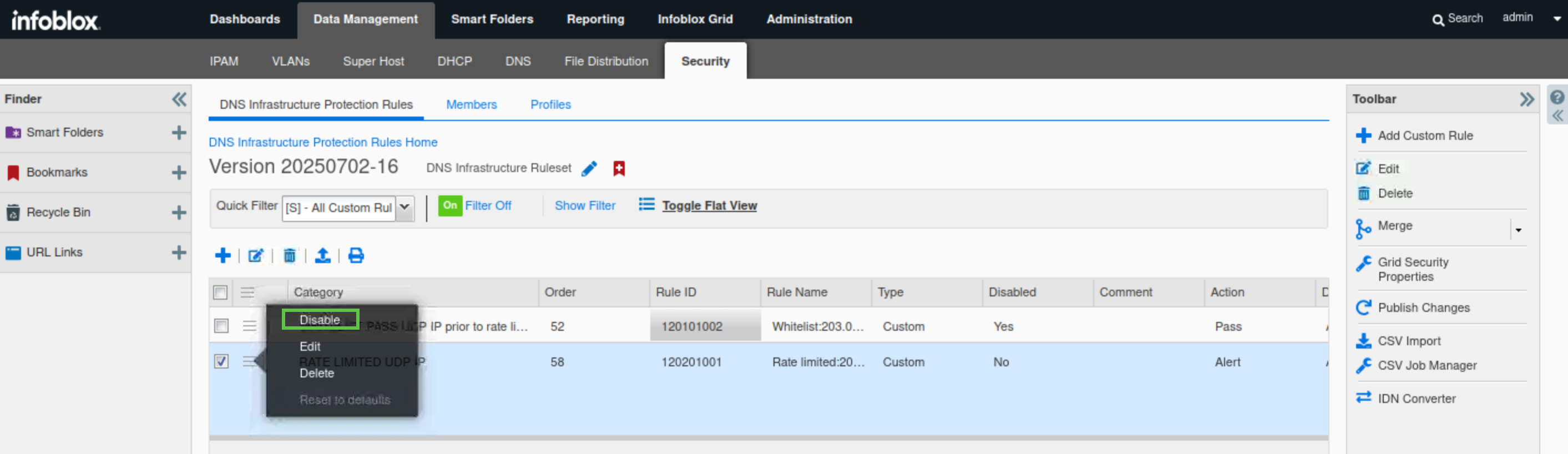Viewport: 1568px width, 454px height.
Task: Open the Quick Filter dropdown
Action: click(x=404, y=208)
